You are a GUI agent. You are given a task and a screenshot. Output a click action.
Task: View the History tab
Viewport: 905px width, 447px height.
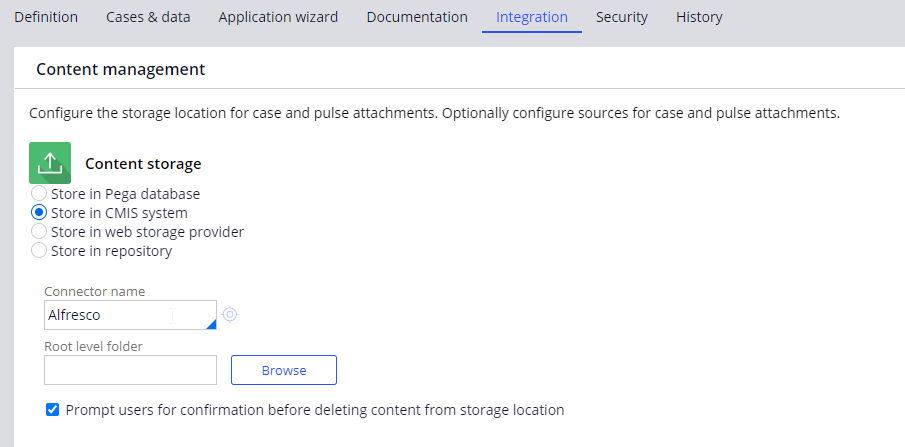pos(699,17)
